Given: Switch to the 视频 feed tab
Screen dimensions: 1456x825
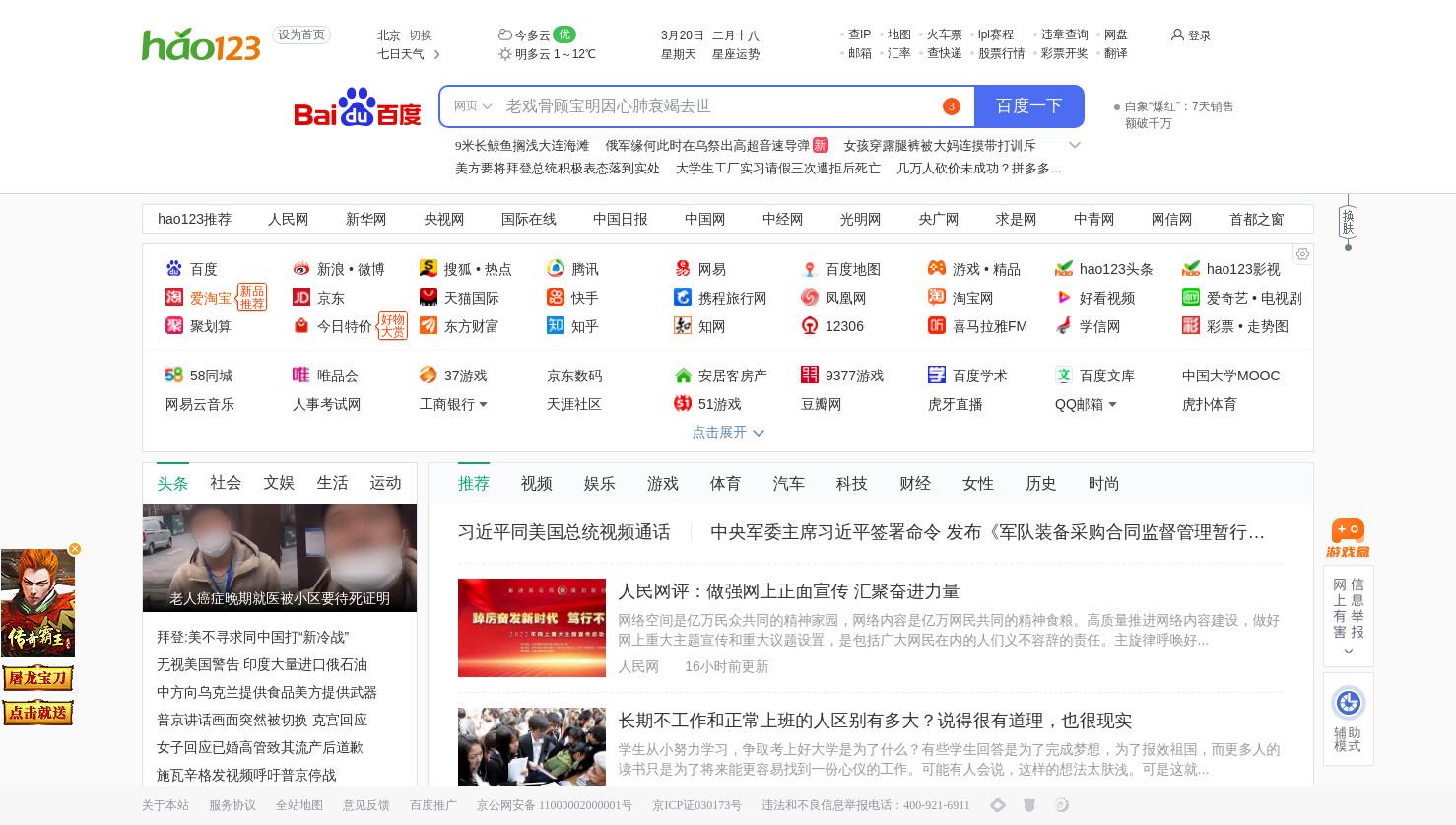Looking at the screenshot, I should coord(537,483).
